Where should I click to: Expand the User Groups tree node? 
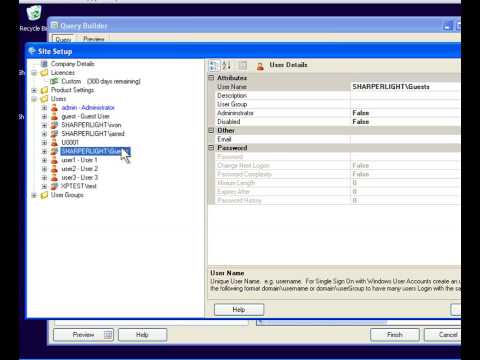34,195
